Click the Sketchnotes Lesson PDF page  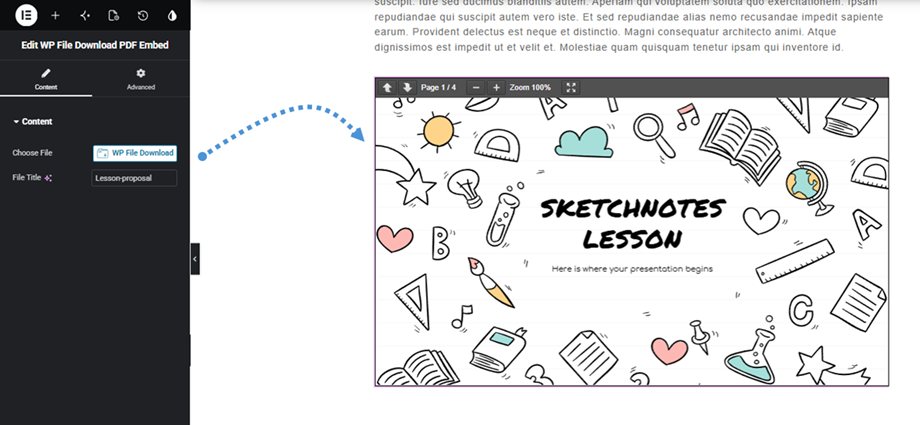pyautogui.click(x=632, y=242)
